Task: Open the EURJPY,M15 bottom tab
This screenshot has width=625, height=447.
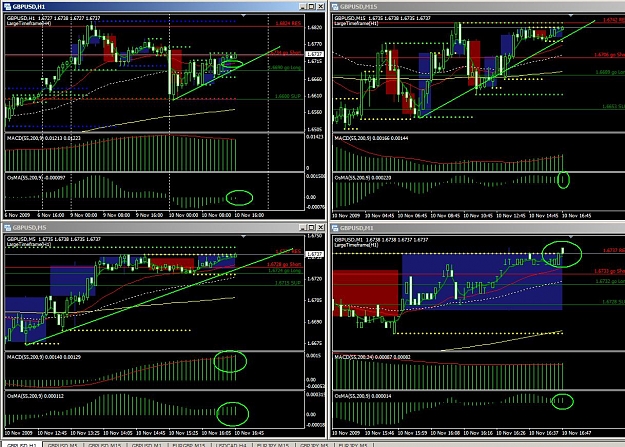Action: click(x=273, y=445)
